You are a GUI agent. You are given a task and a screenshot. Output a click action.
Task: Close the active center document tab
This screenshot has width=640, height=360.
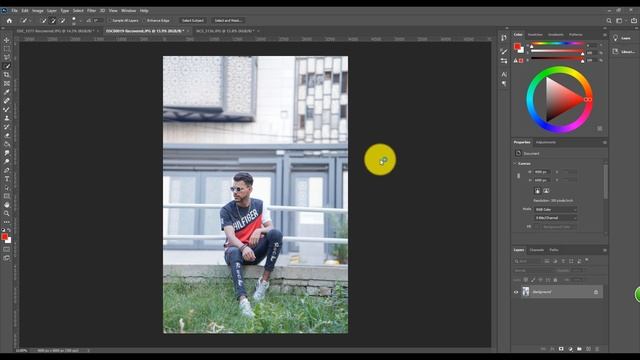188,31
